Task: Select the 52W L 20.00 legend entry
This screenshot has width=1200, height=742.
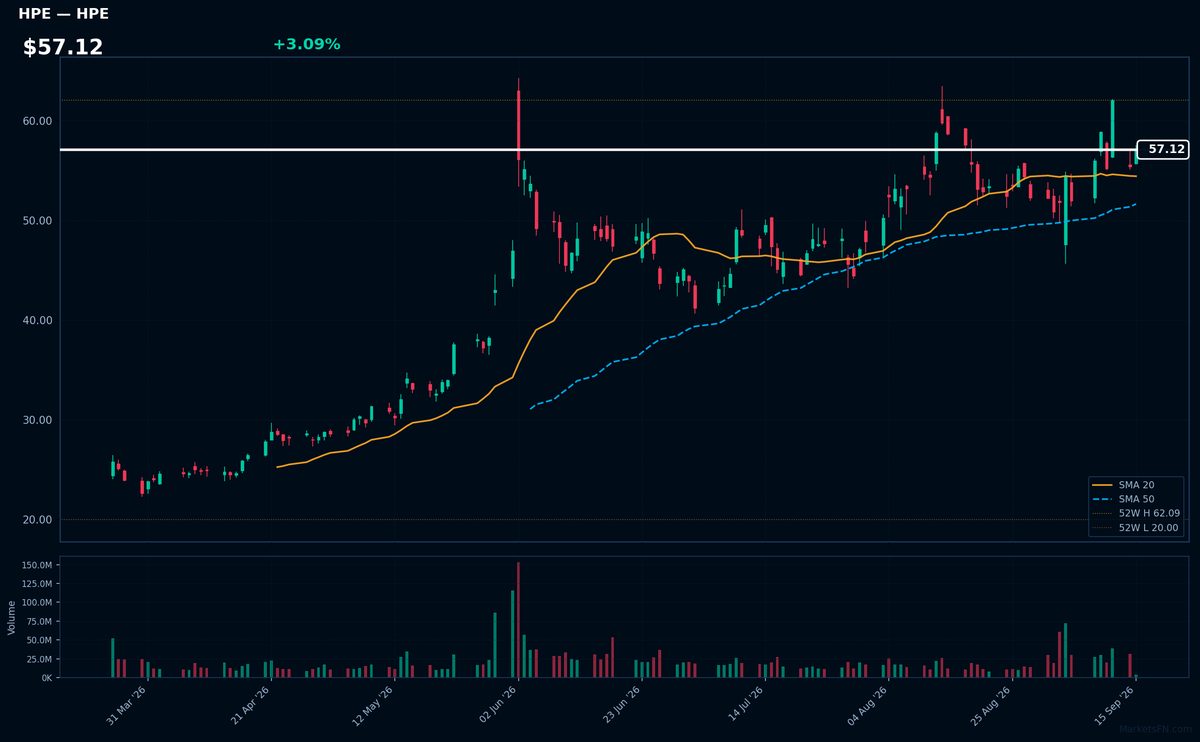Action: [1136, 528]
